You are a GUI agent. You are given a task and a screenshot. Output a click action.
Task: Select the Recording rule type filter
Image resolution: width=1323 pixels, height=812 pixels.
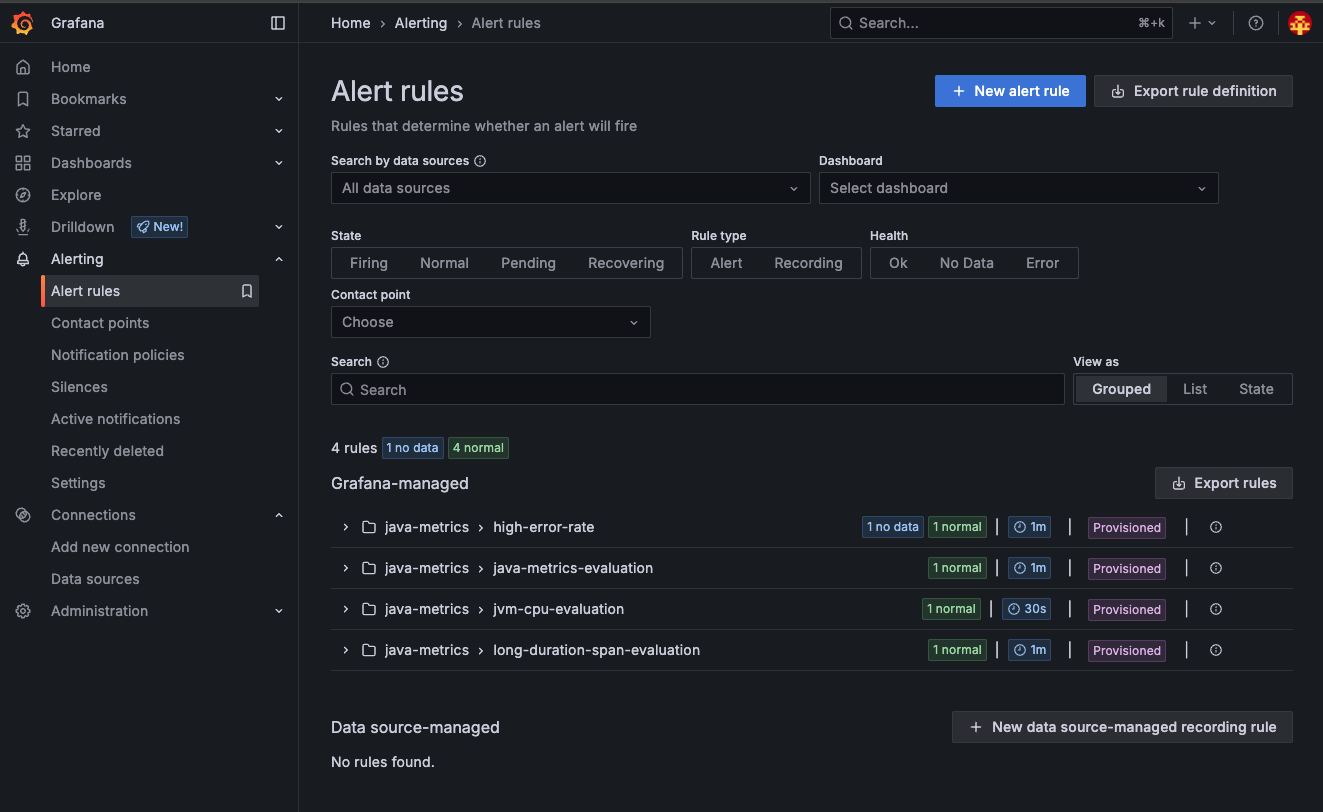808,263
